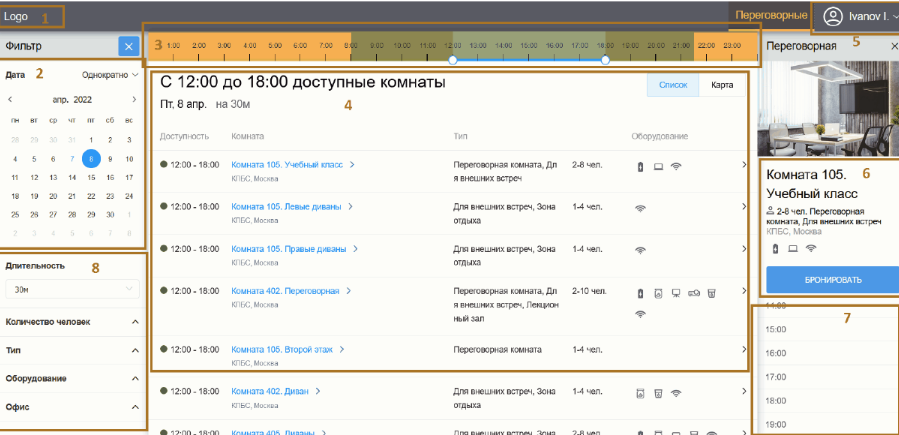The image size is (899, 435).
Task: Click the Доступность column header
Action: point(185,136)
